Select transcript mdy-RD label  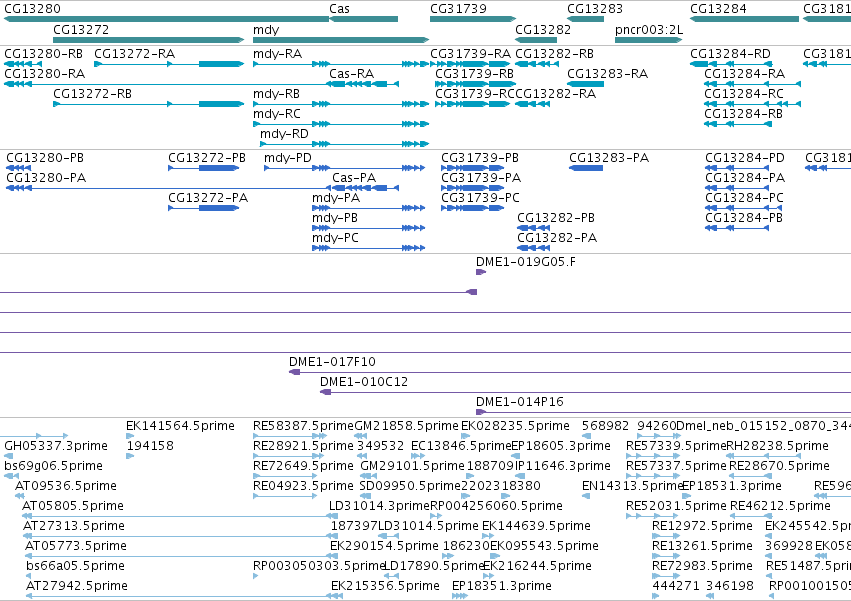click(284, 134)
